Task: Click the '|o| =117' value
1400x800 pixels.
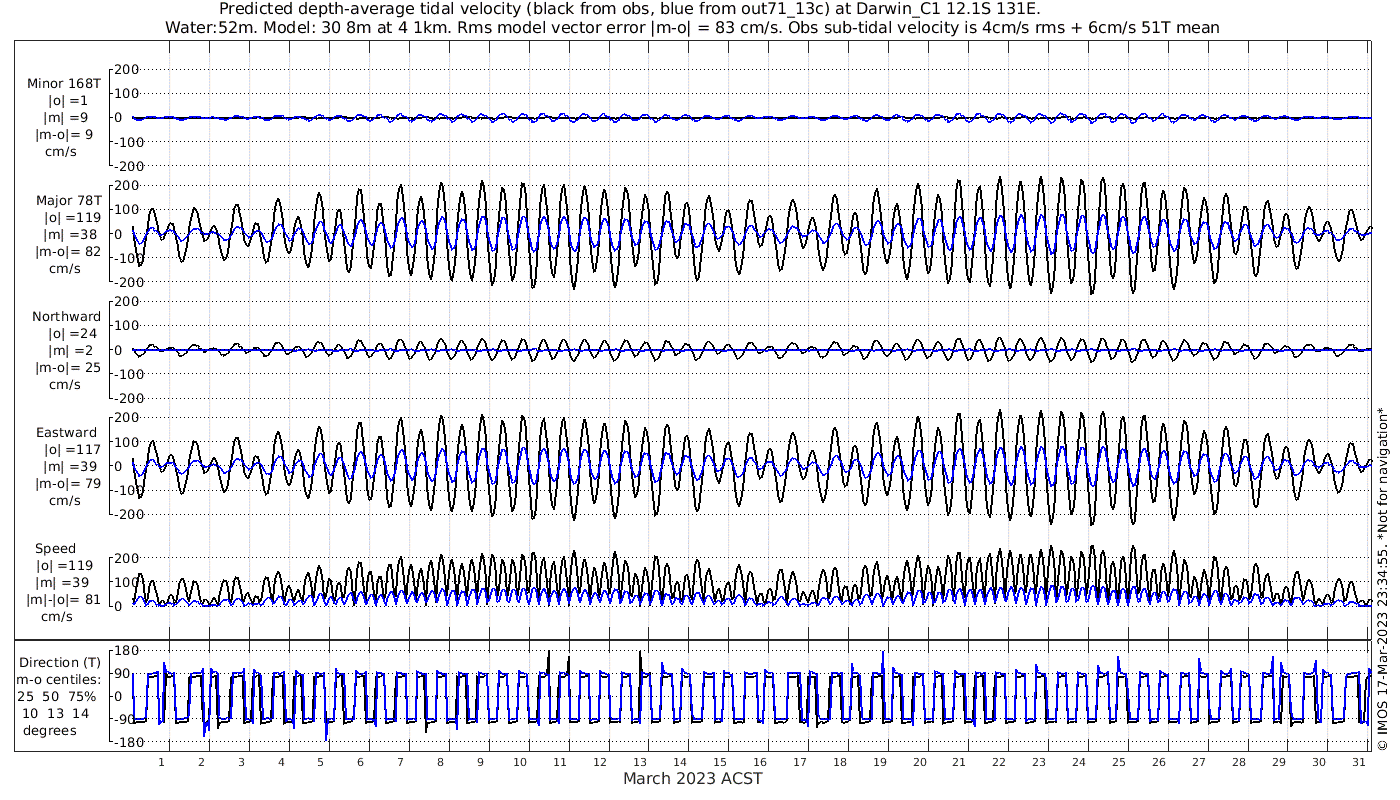Action: (x=73, y=450)
